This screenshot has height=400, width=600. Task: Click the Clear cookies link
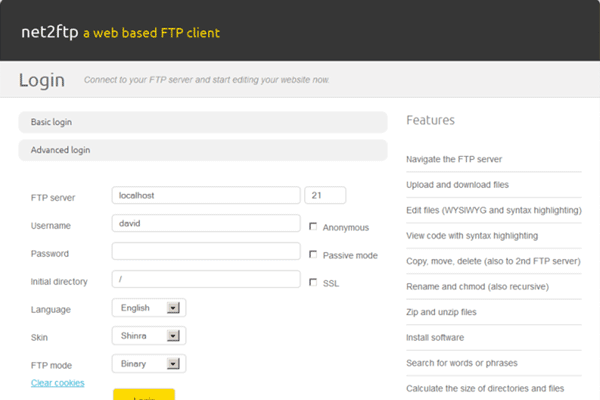coord(57,383)
